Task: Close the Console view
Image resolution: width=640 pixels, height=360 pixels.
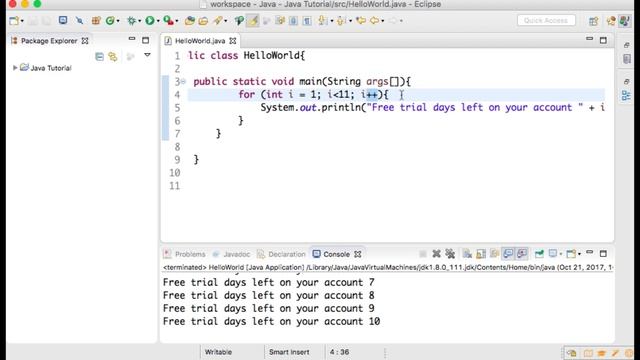Action: 358,254
